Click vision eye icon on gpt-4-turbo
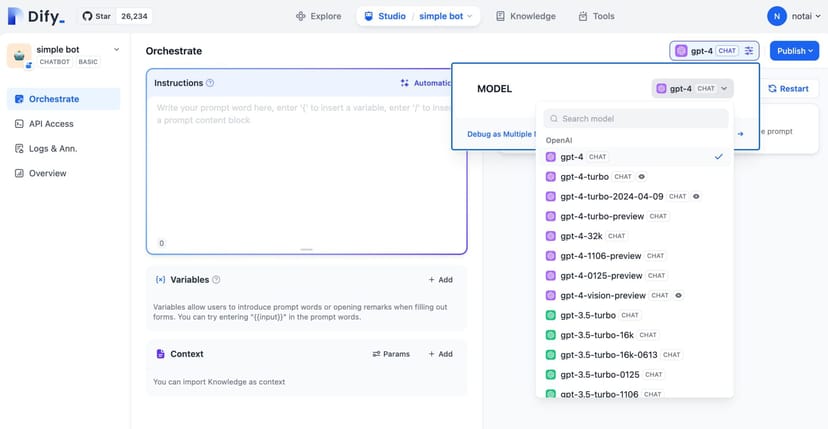 point(642,177)
